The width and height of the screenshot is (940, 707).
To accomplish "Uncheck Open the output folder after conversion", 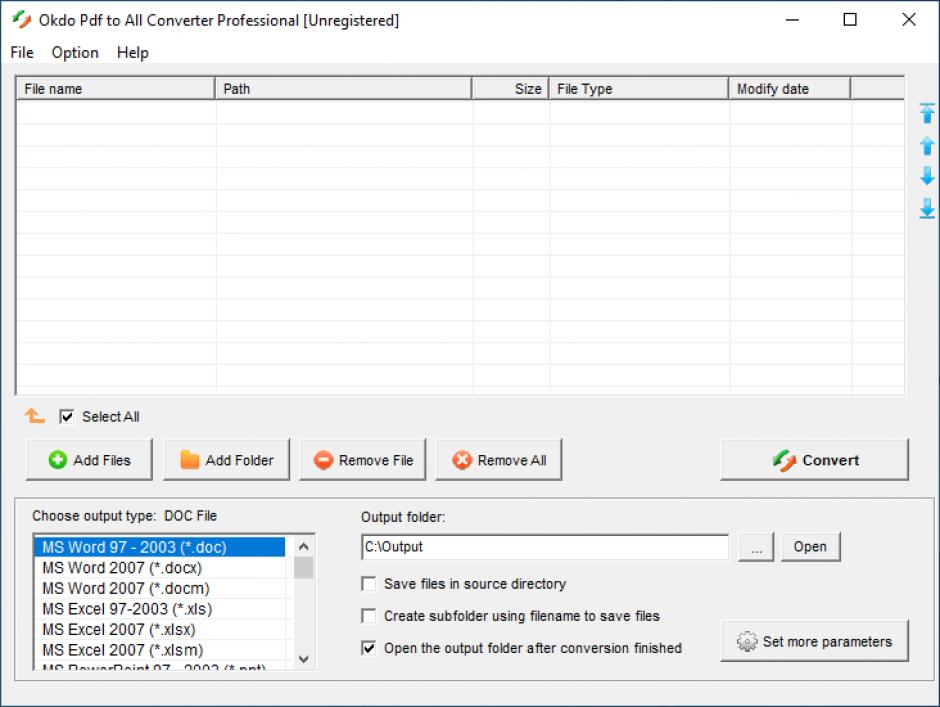I will pos(369,648).
